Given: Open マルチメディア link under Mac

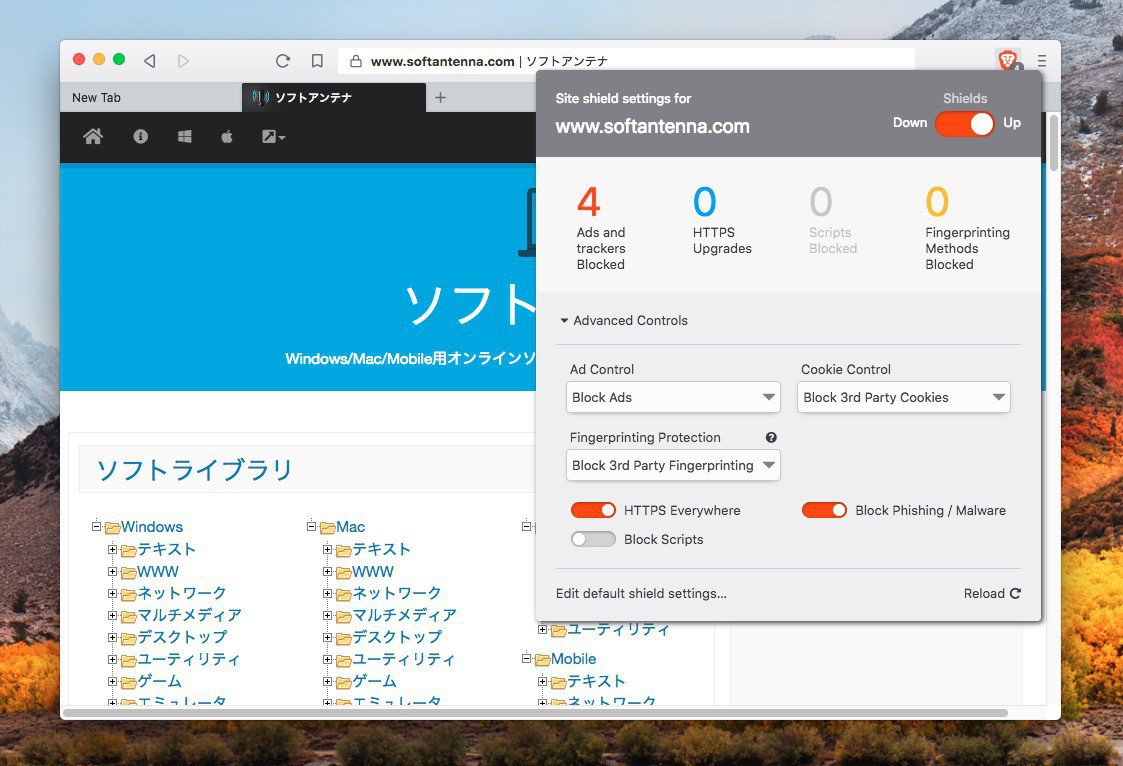Looking at the screenshot, I should (x=404, y=615).
